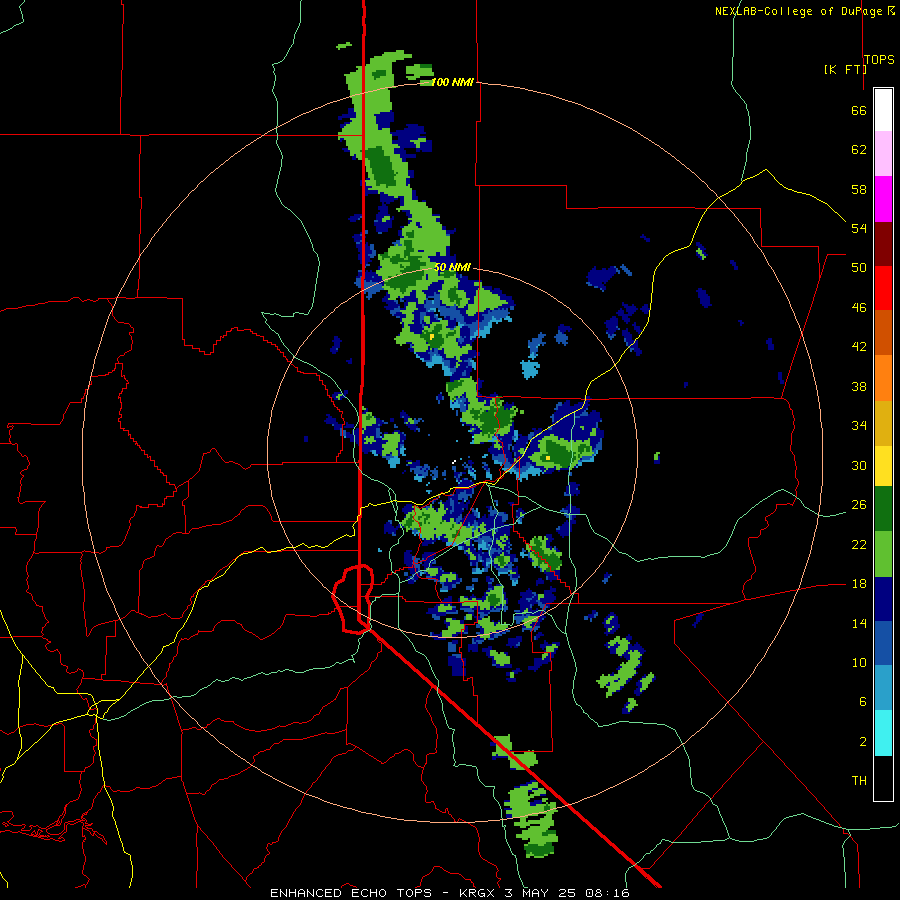900x900 pixels.
Task: Click the legend value 22
Action: point(859,545)
